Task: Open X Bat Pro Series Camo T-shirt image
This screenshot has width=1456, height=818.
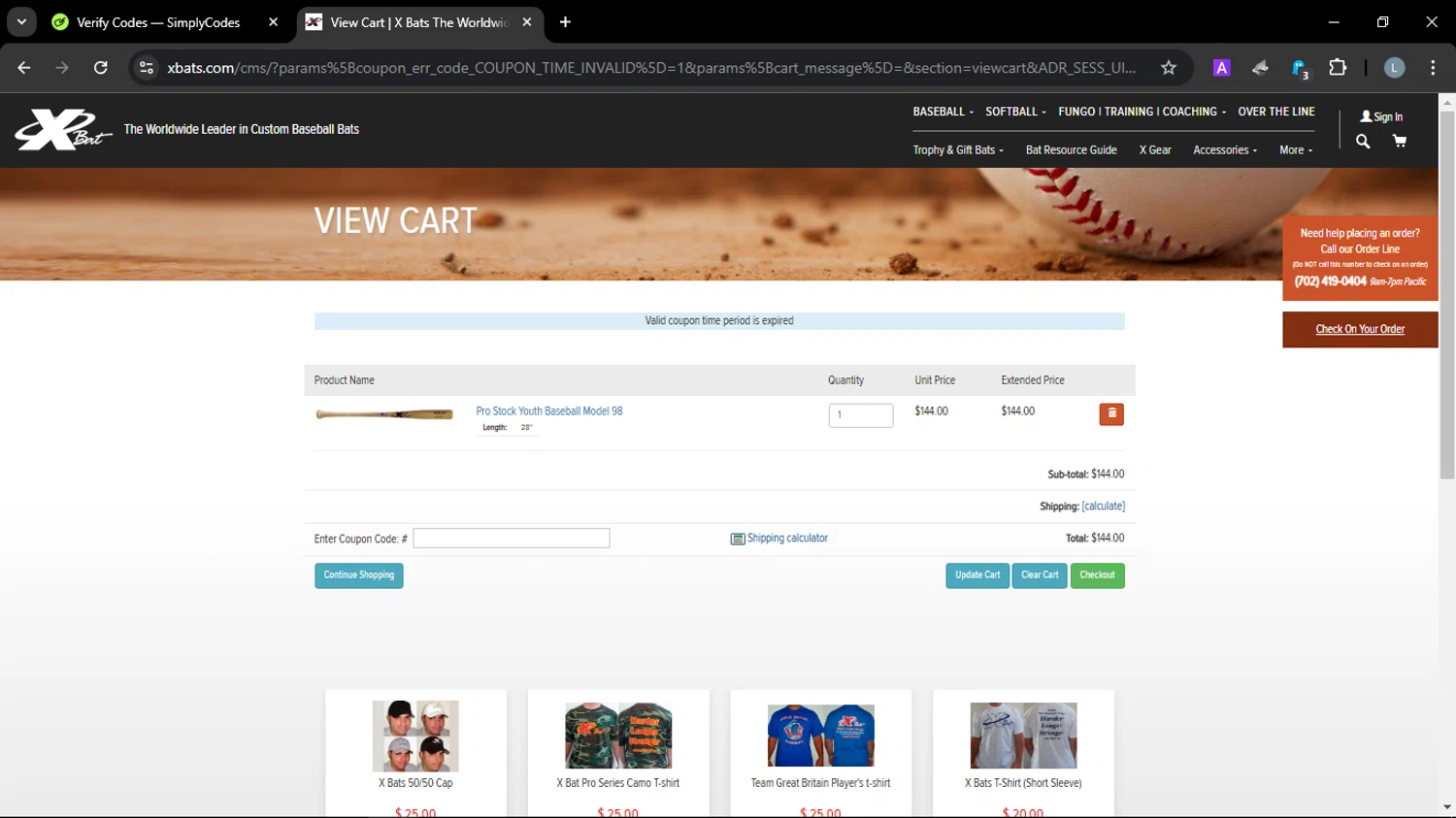Action: (618, 736)
